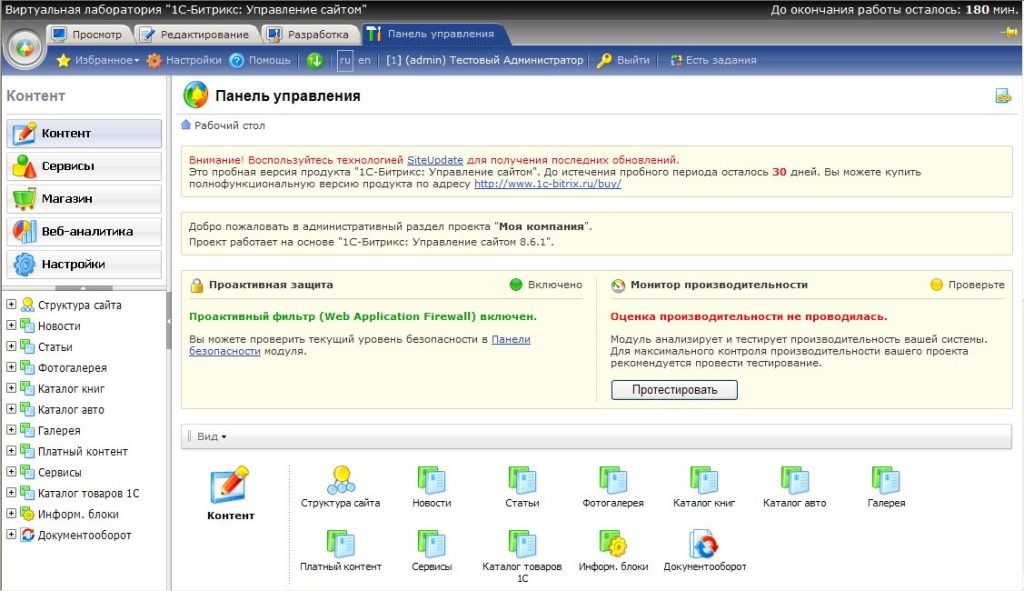This screenshot has height=591, width=1024.
Task: Expand the Новости tree node
Action: pyautogui.click(x=11, y=325)
